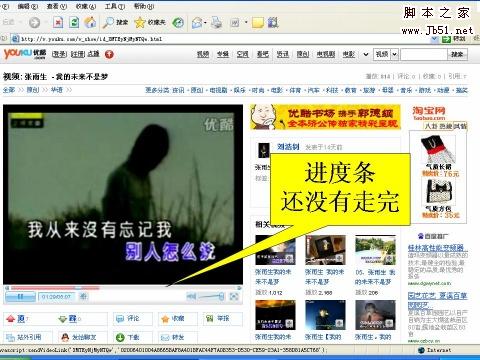Toggle fullscreen mode in the video player
The height and width of the screenshot is (360, 480).
point(234,296)
